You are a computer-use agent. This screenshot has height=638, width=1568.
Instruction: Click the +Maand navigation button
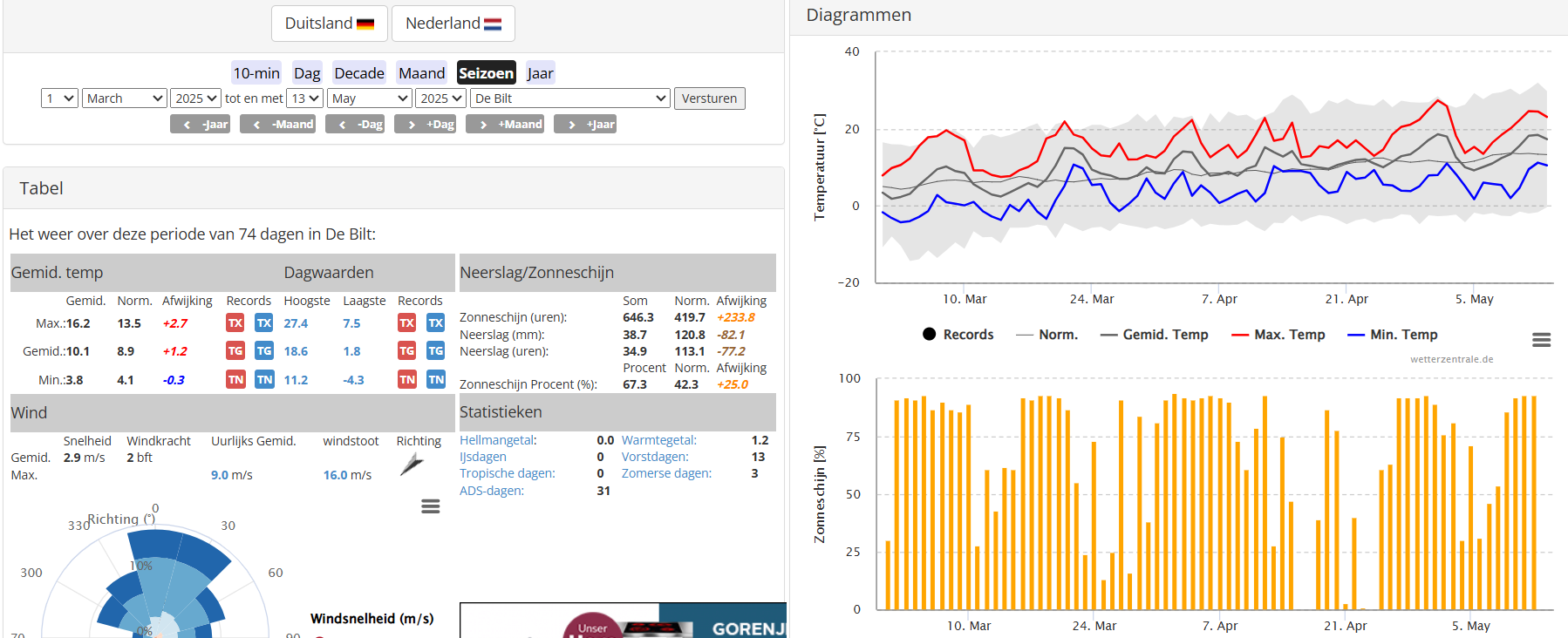505,125
